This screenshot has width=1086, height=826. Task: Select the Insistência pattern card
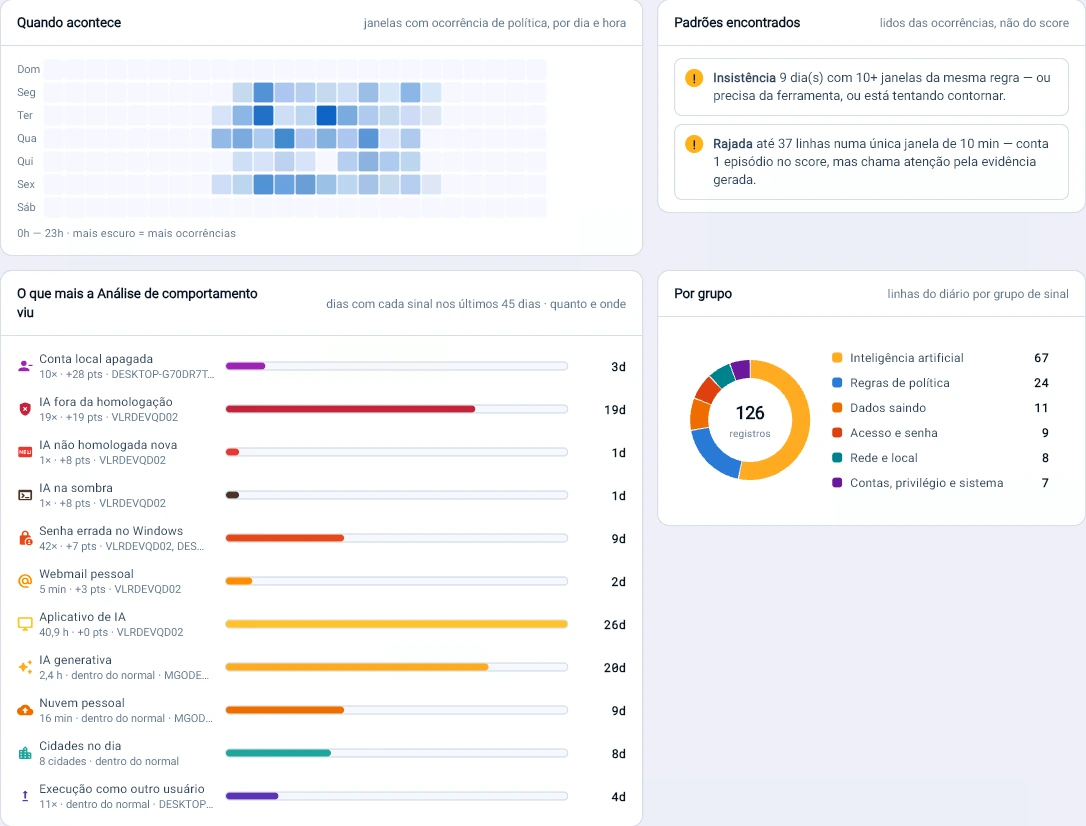(x=871, y=87)
